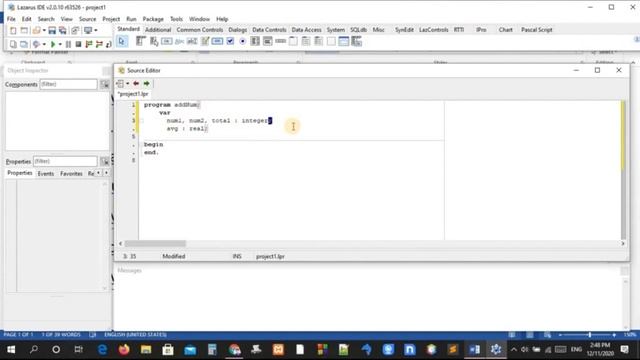Open the dropdown arrow next to Run button
640x360 pixels.
(x=60, y=44)
